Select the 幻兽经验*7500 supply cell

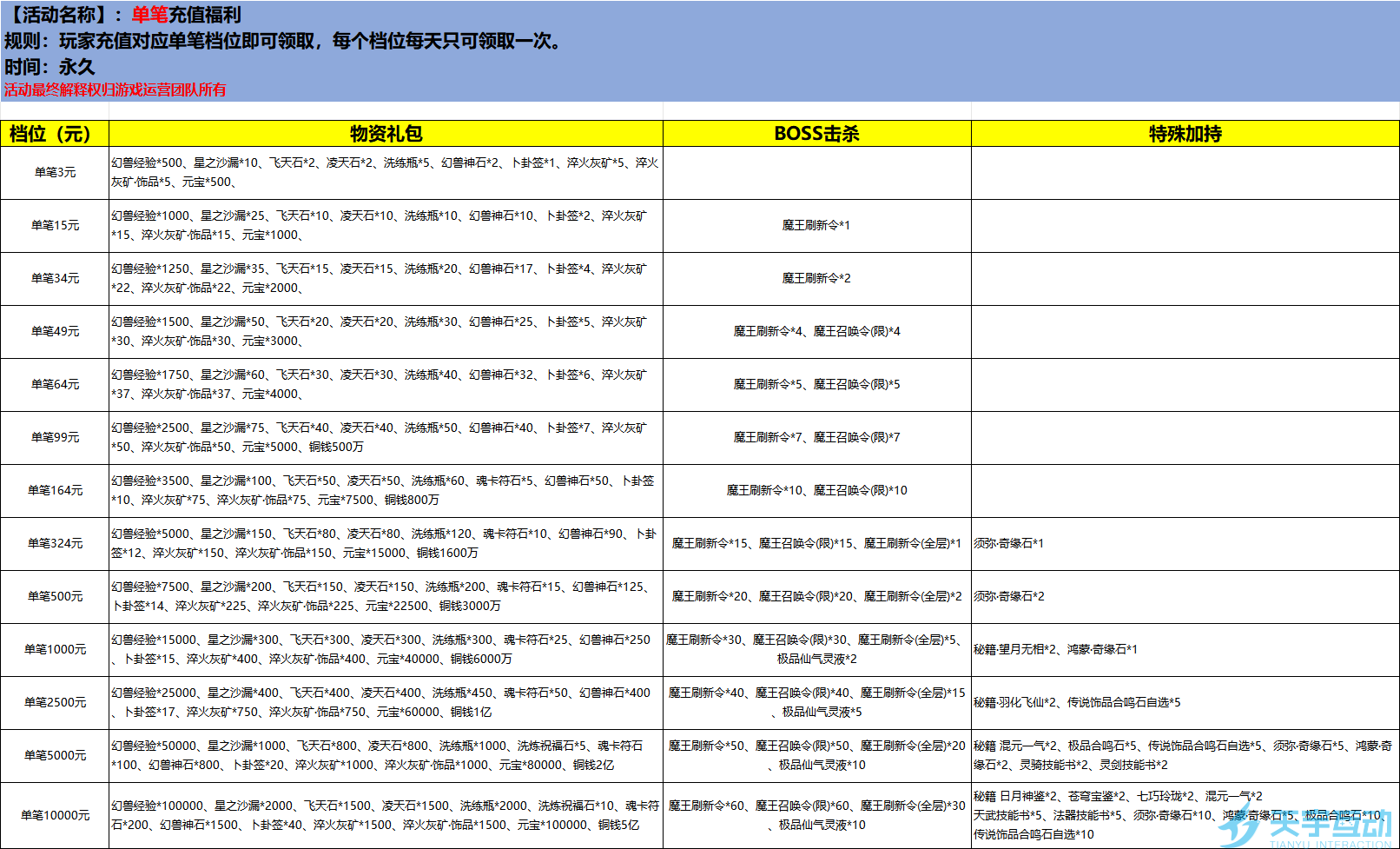(386, 597)
